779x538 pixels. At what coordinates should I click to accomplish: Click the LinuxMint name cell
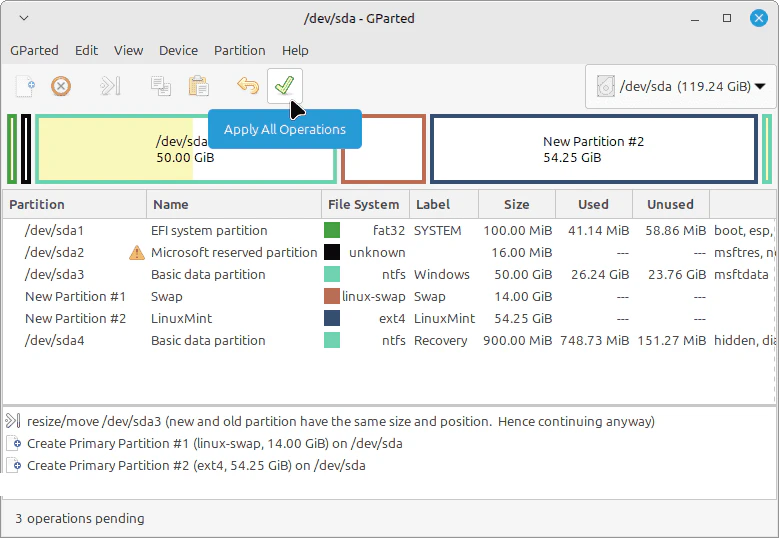click(x=181, y=318)
